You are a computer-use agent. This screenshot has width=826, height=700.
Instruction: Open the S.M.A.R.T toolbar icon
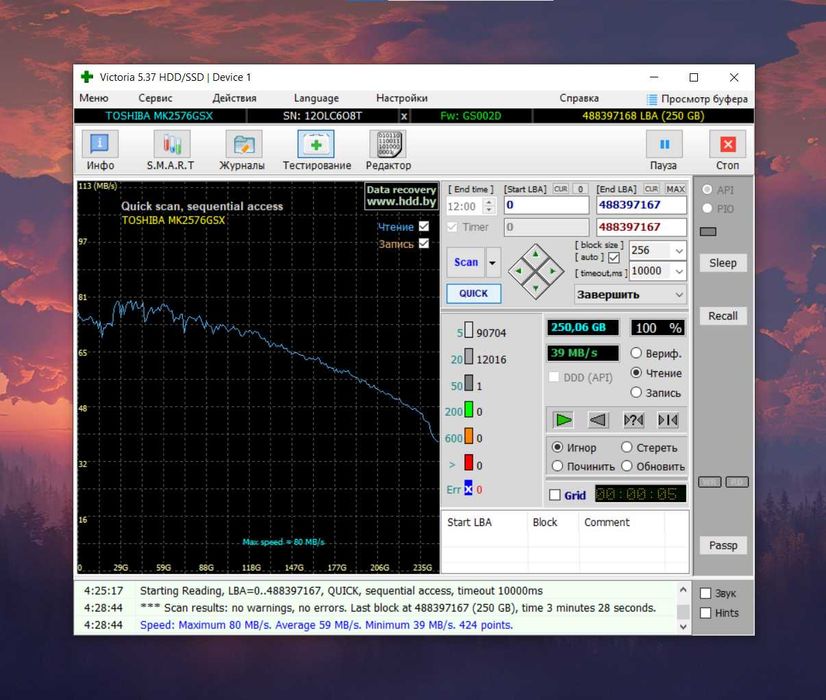(x=171, y=144)
